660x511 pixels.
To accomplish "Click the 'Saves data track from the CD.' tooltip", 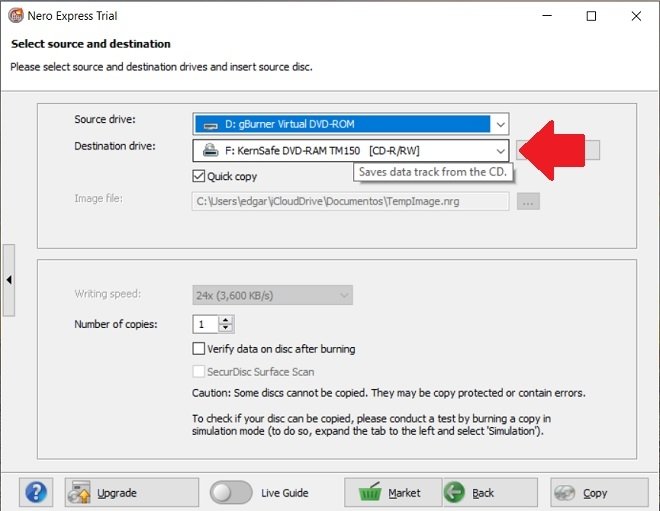I will (x=433, y=172).
